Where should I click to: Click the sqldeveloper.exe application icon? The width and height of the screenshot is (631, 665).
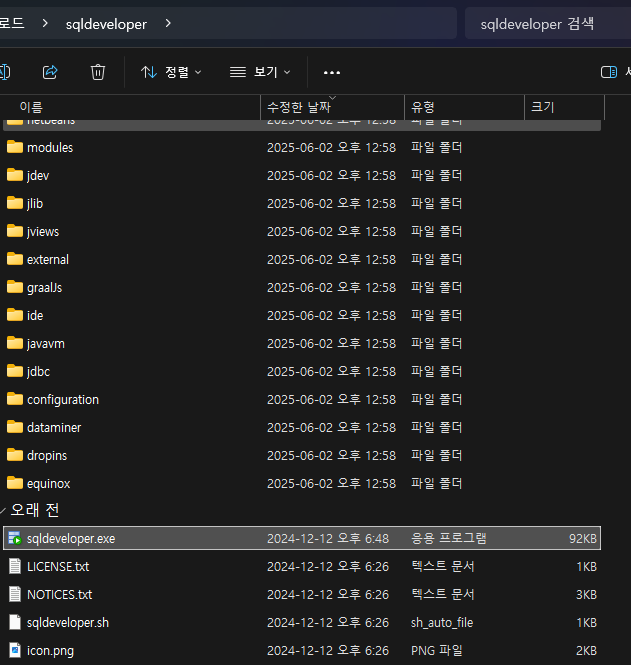point(15,538)
